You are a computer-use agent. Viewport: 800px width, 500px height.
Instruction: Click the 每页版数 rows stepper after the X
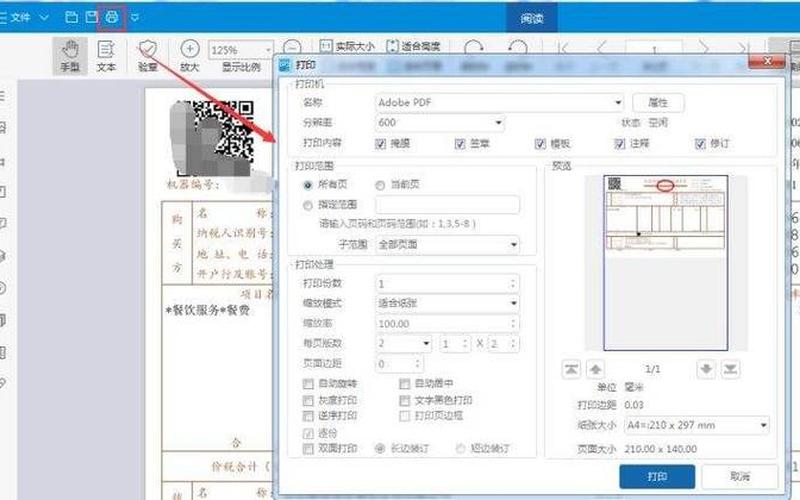point(504,344)
